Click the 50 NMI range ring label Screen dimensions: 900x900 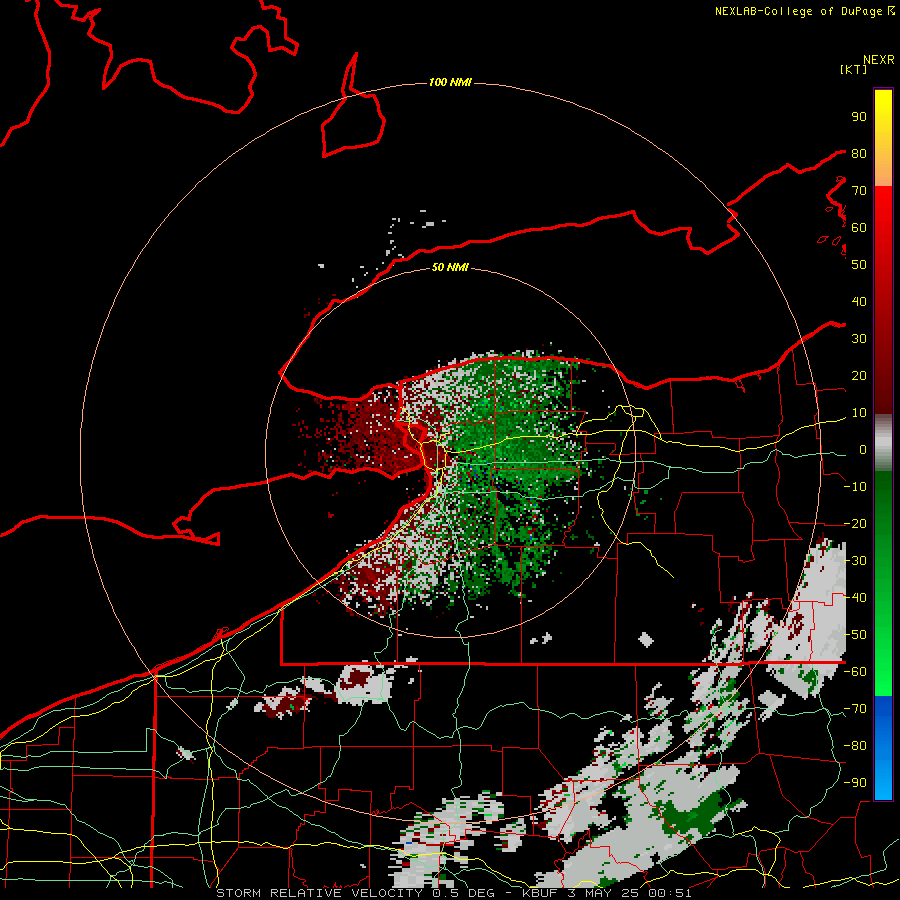point(450,267)
